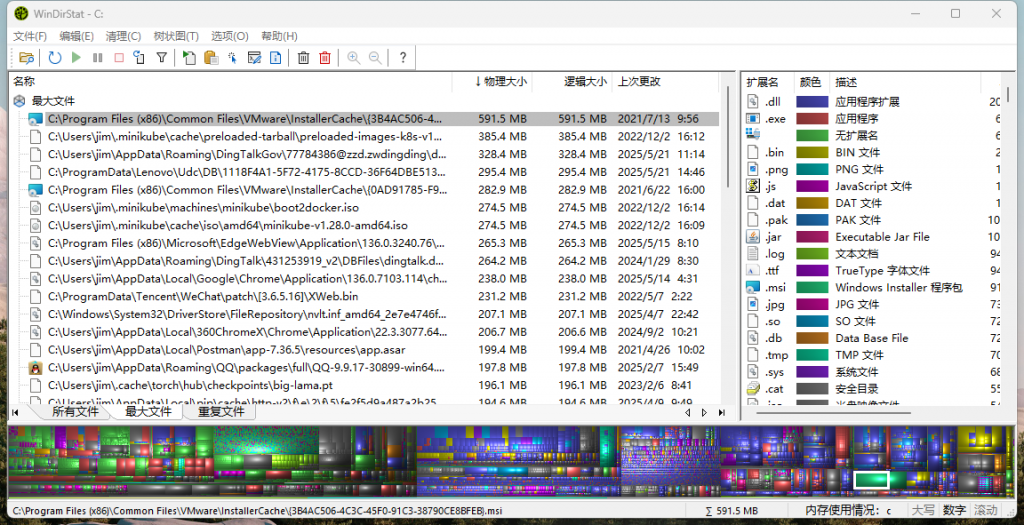Click the .dll blue color swatch
The width and height of the screenshot is (1024, 525).
(812, 102)
